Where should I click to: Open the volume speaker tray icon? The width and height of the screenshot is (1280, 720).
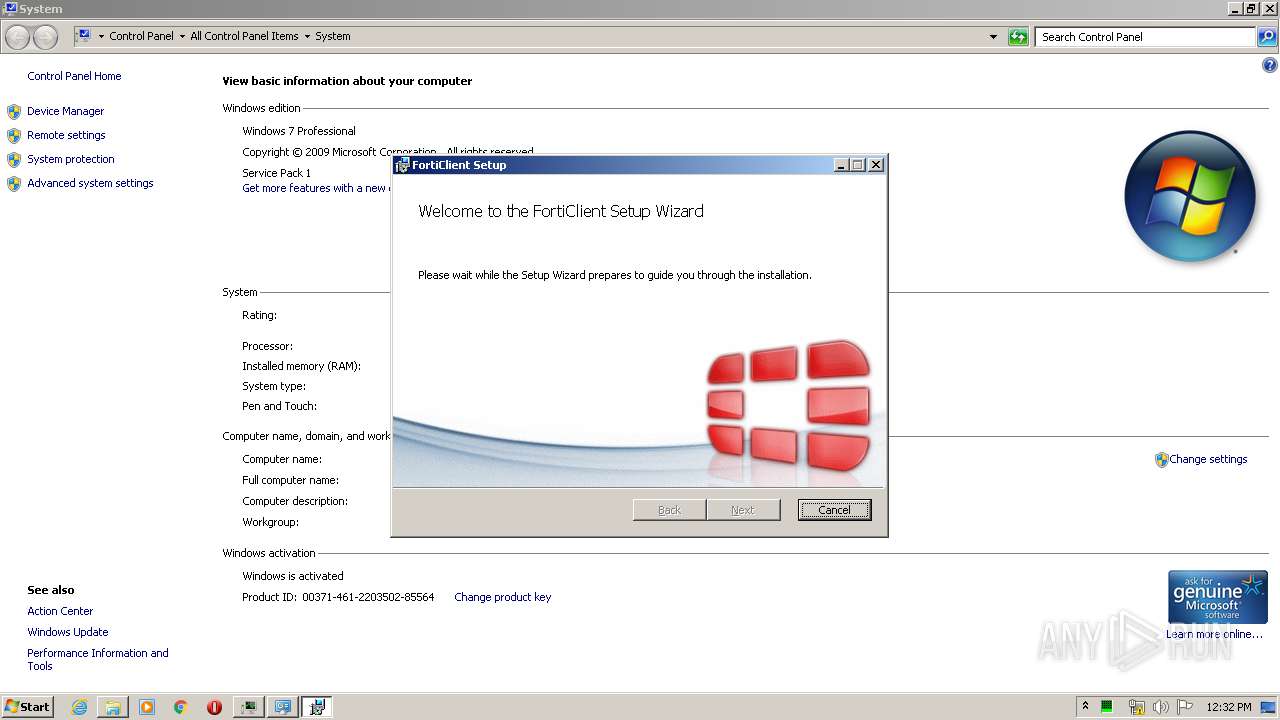click(x=1160, y=707)
